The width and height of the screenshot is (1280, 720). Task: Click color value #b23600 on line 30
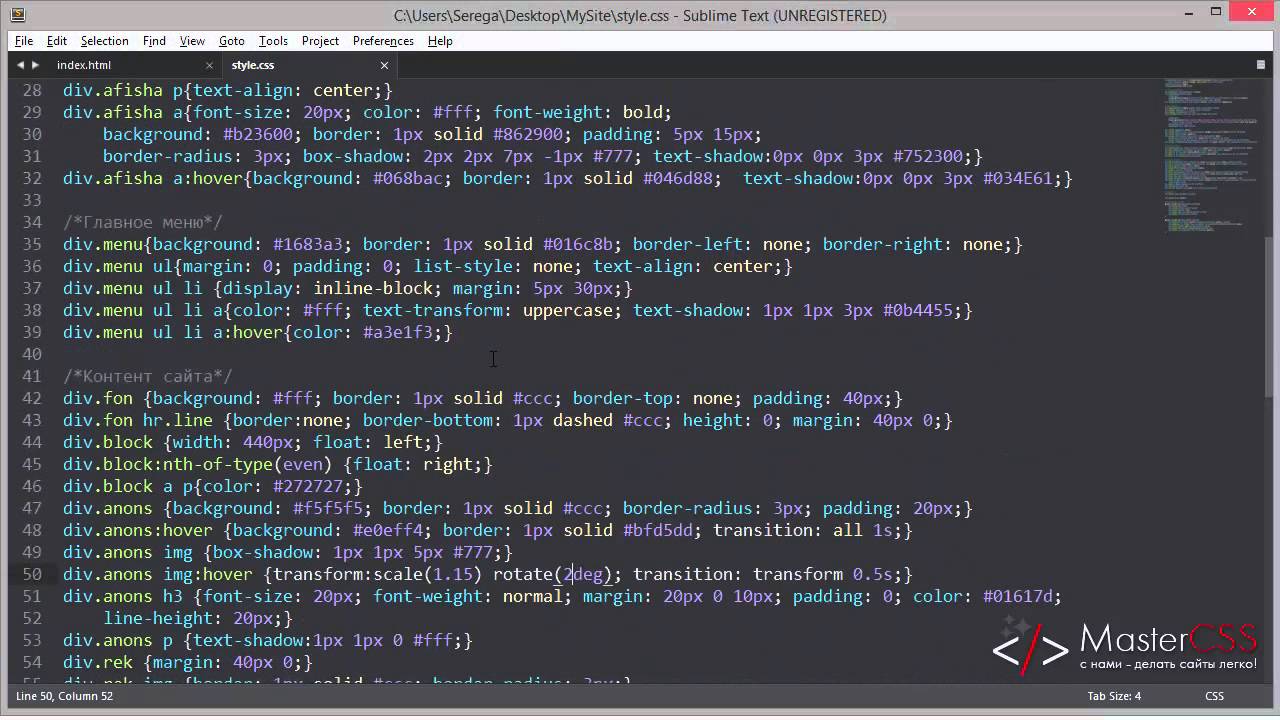click(257, 134)
